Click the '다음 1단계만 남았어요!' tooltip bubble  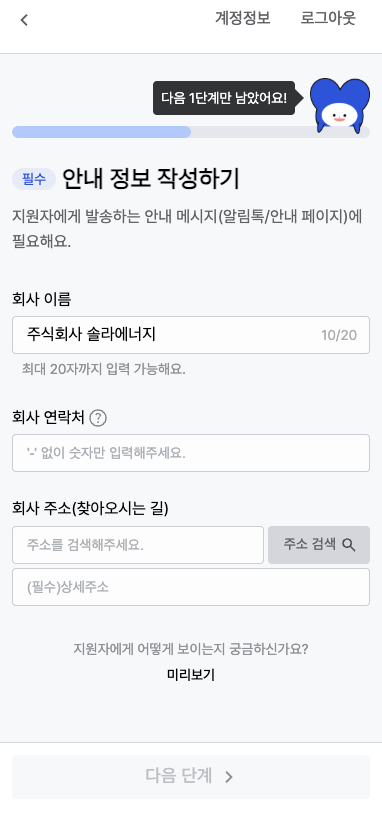click(x=224, y=98)
